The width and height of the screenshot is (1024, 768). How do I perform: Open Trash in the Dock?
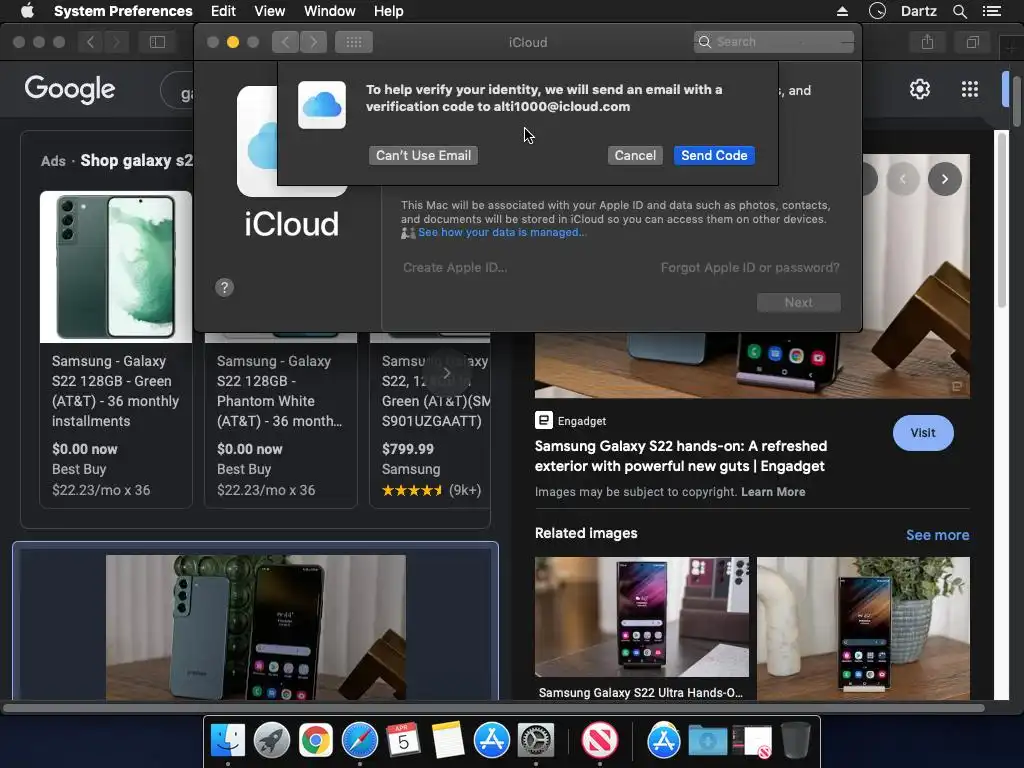(795, 741)
